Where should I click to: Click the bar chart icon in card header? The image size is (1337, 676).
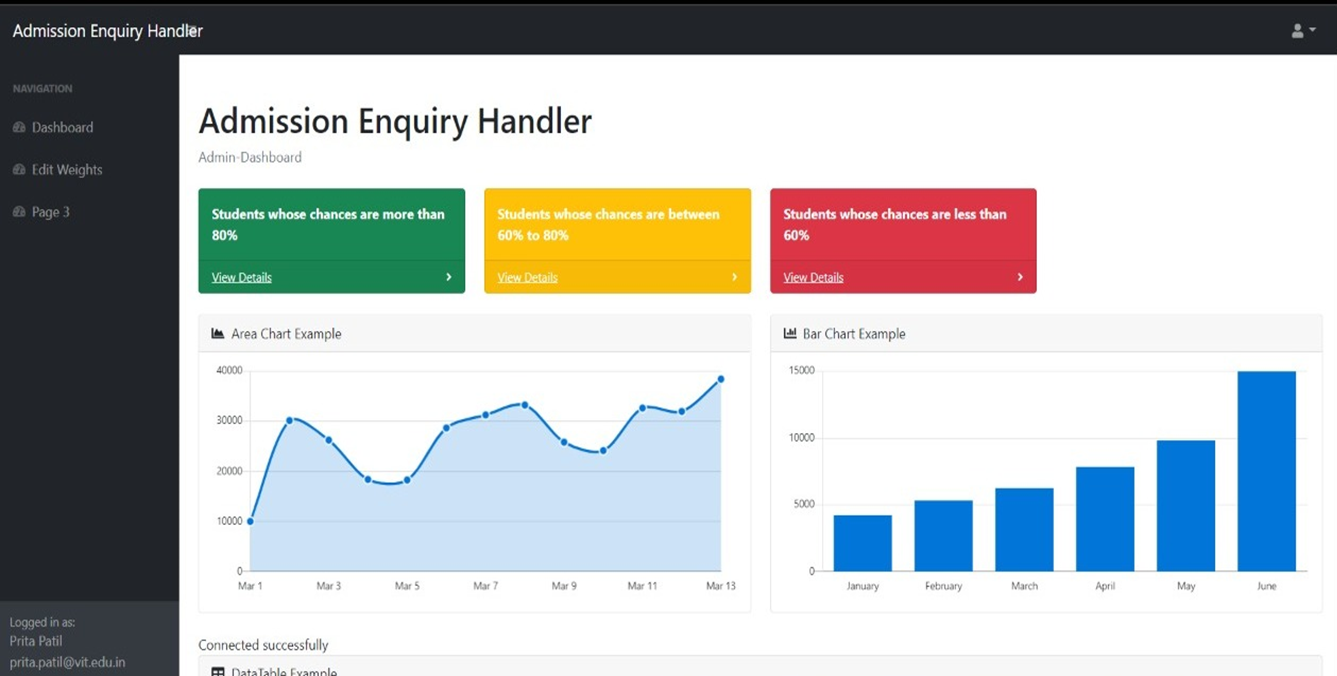pyautogui.click(x=790, y=334)
